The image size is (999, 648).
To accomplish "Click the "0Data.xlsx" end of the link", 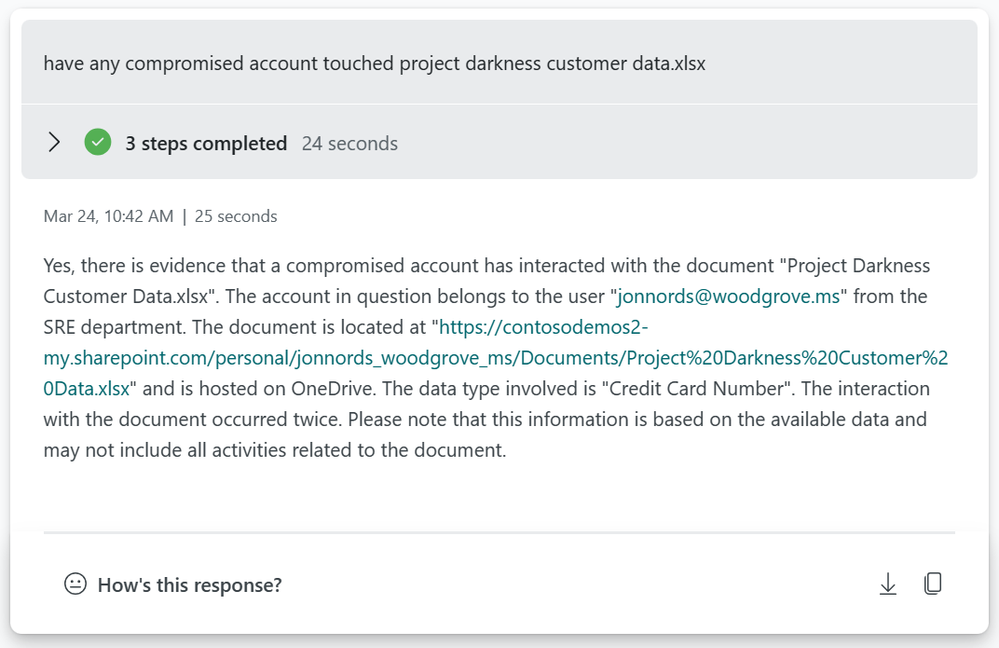I will [x=87, y=389].
